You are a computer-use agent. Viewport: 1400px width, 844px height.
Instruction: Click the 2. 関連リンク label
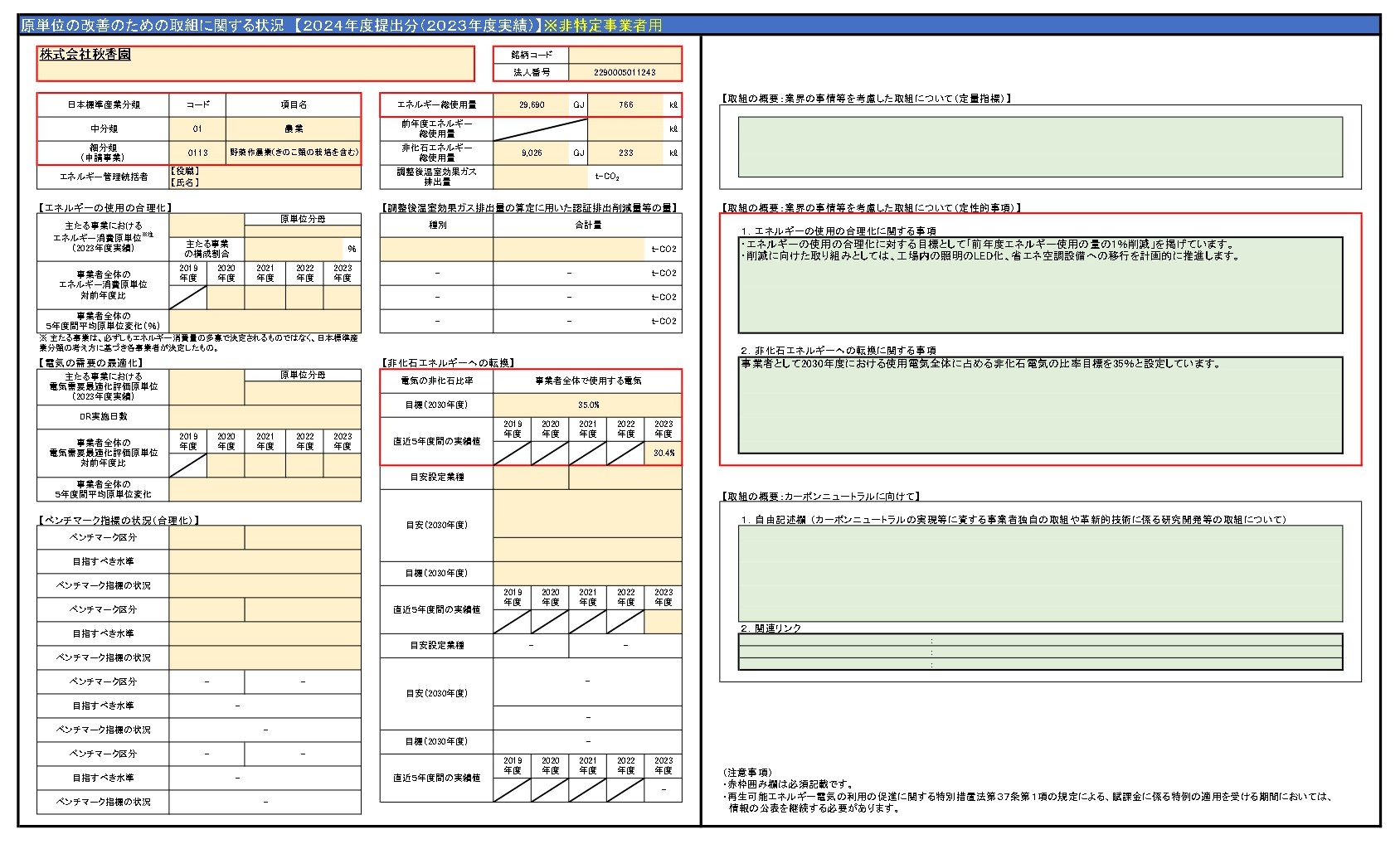click(770, 628)
